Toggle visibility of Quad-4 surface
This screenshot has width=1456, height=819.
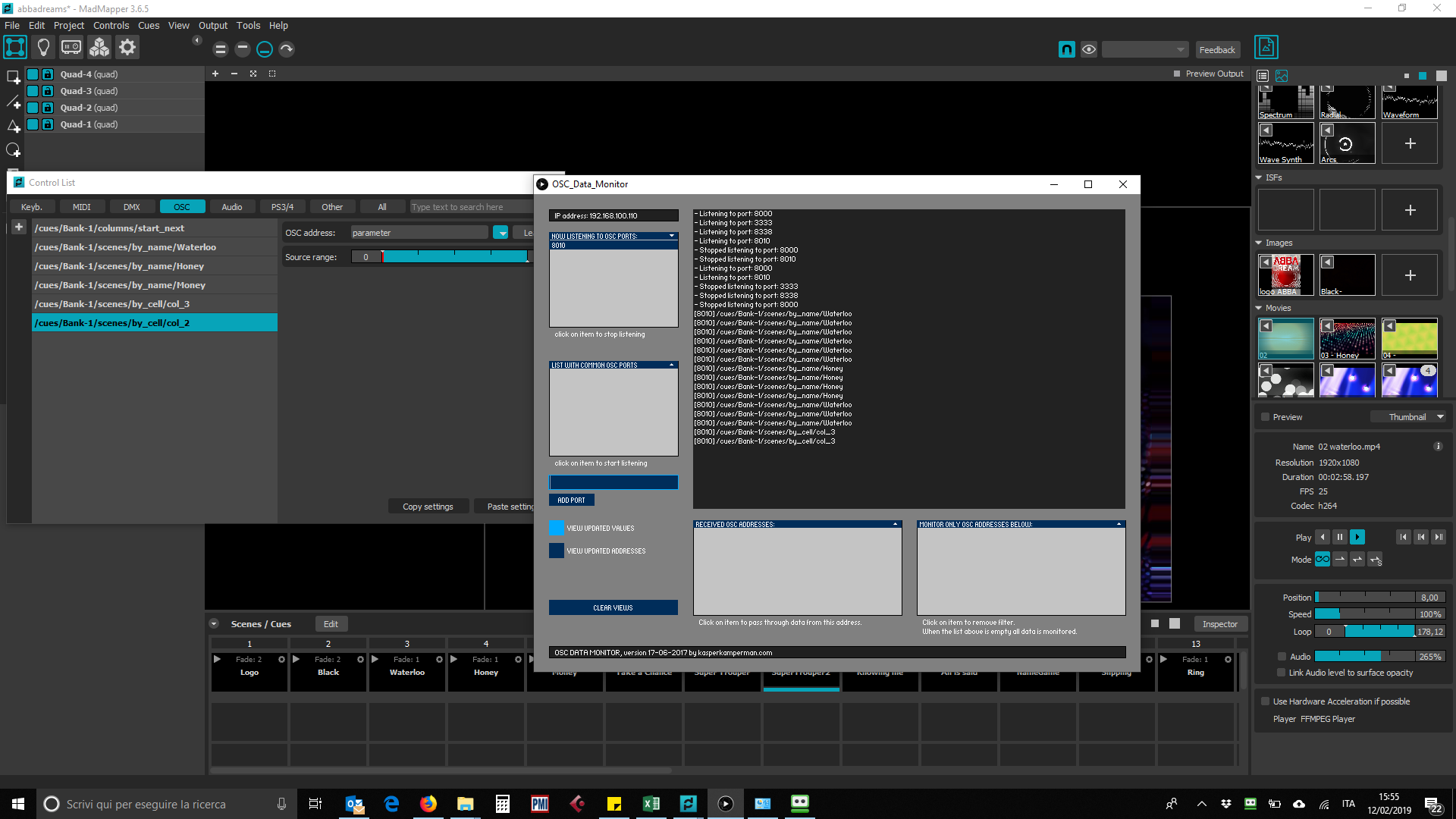pos(33,74)
